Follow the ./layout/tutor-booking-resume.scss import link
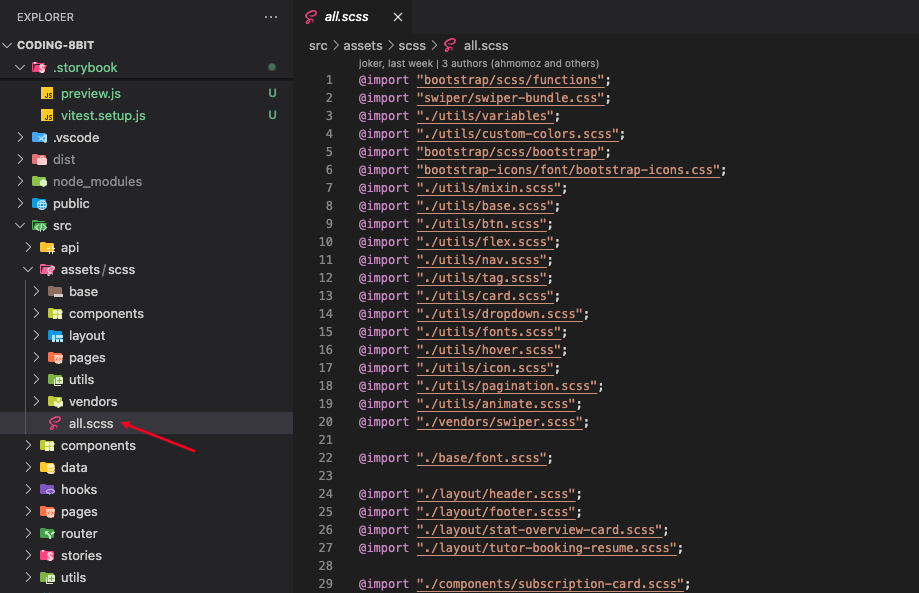This screenshot has height=593, width=919. click(x=546, y=548)
